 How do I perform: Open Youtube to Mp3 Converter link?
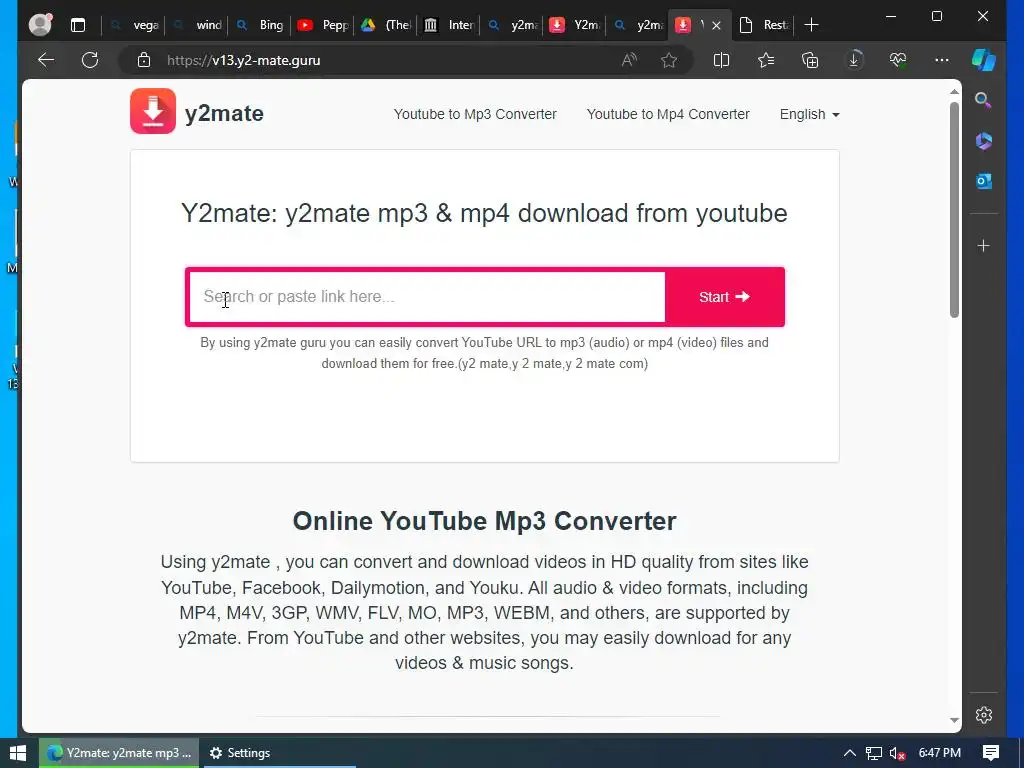475,114
